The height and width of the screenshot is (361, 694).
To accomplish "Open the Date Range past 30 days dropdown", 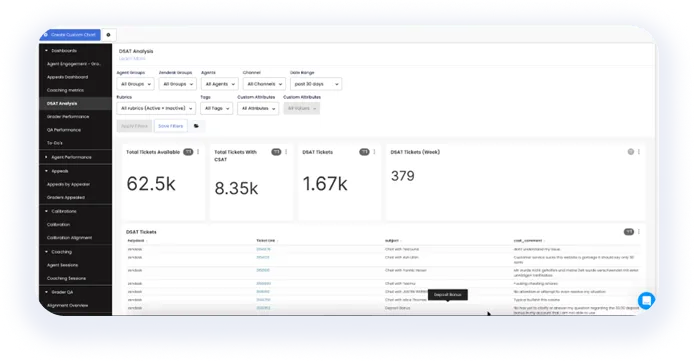I will point(316,84).
